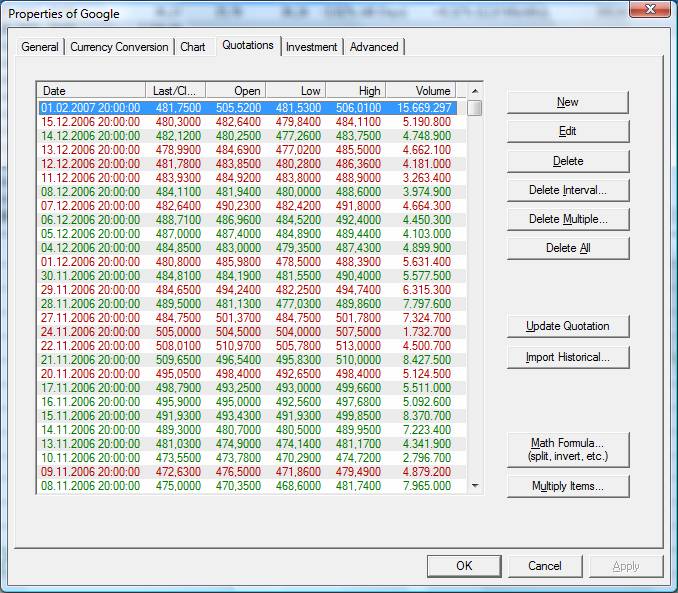Open Math Formula (split, invert) dialog
678x593 pixels.
tap(568, 449)
